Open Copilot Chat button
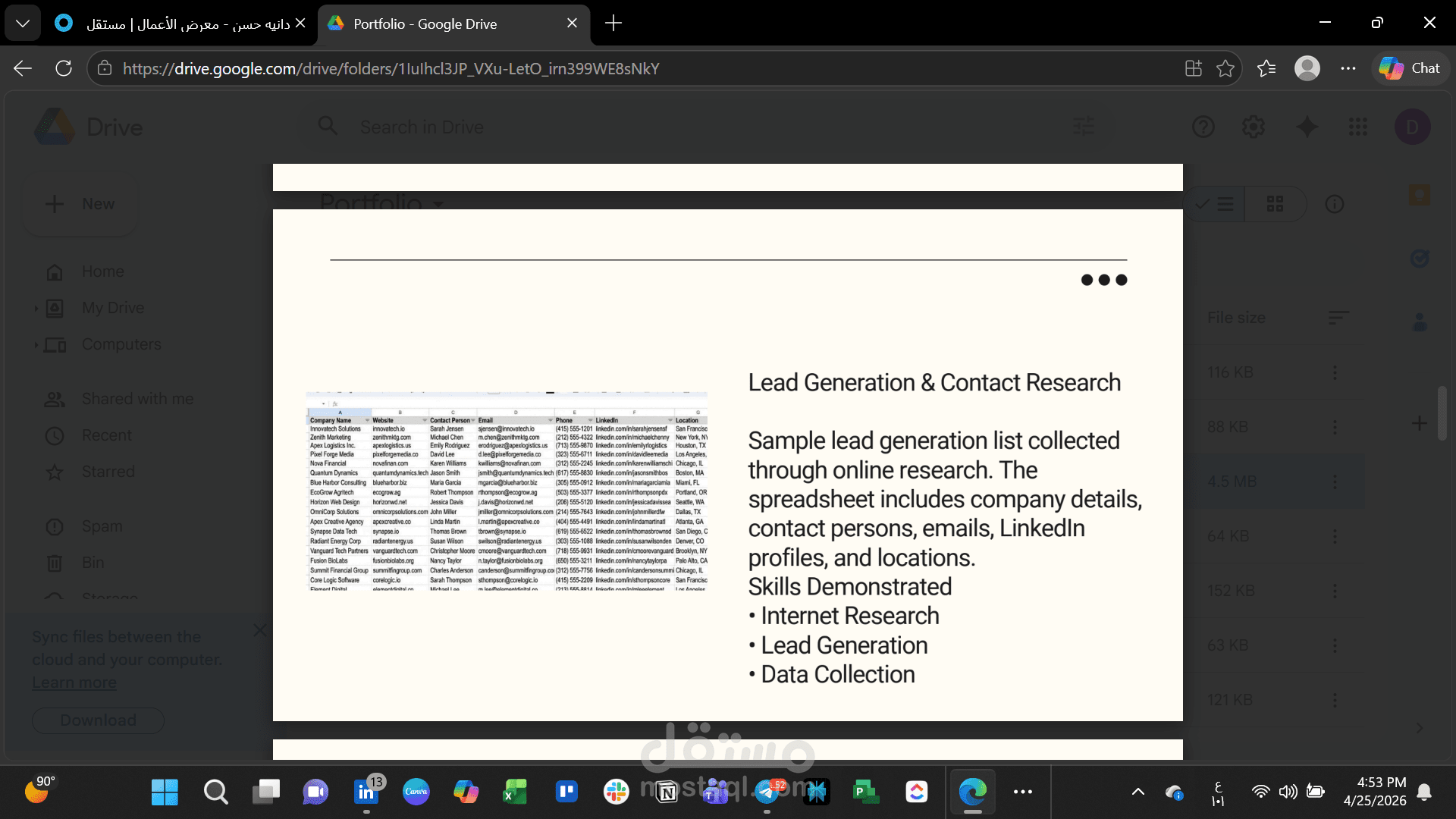1456x819 pixels. tap(1410, 68)
